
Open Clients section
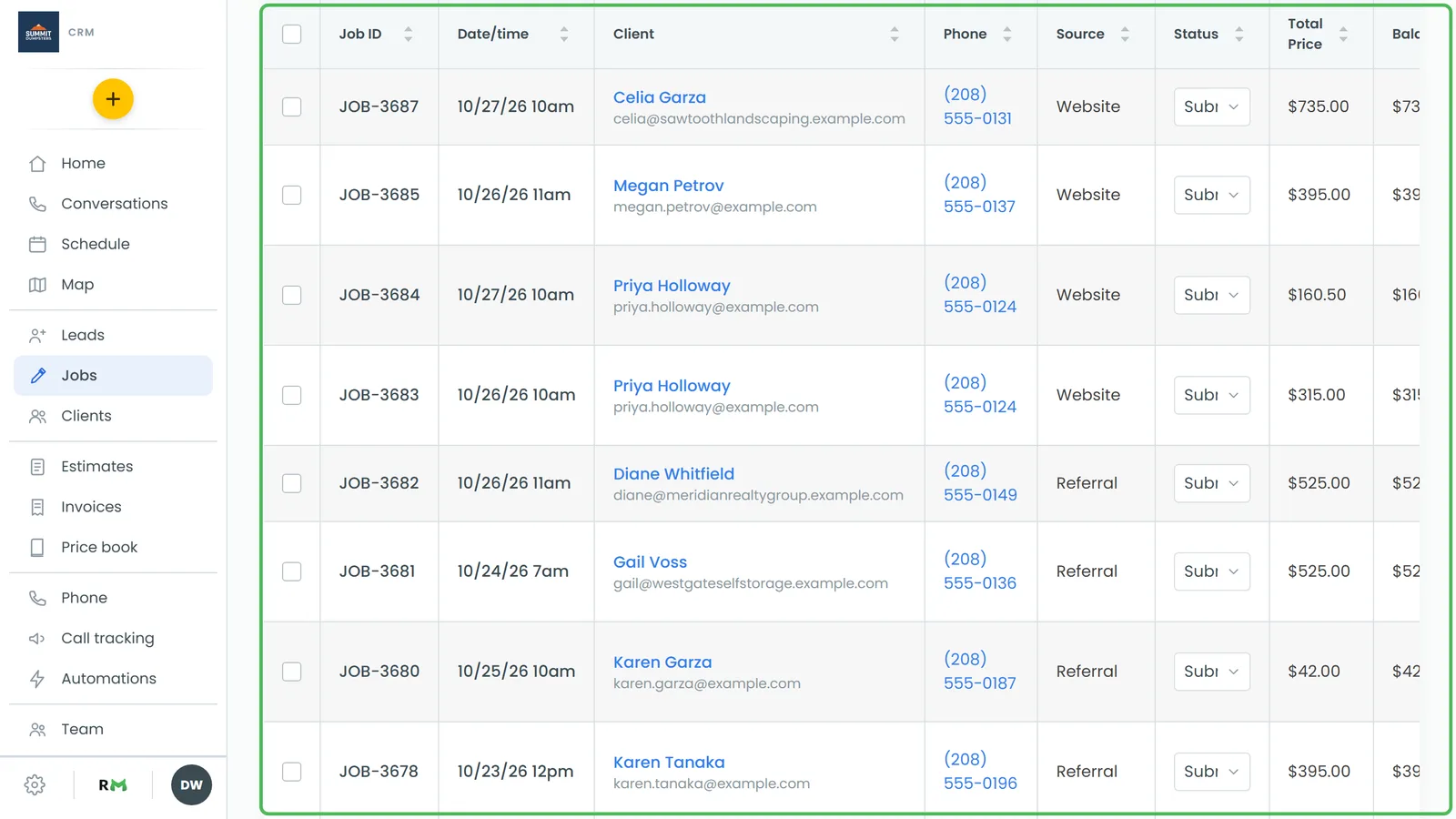click(x=113, y=416)
